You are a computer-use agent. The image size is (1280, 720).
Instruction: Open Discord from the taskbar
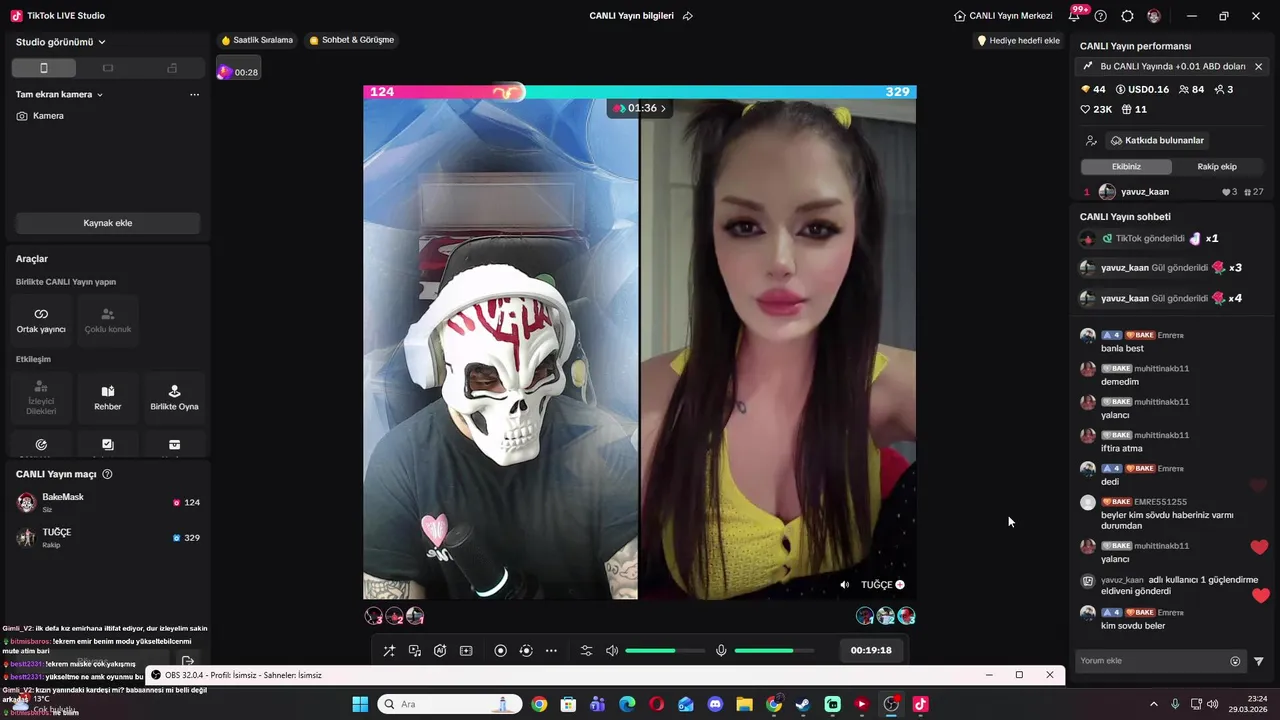[x=715, y=704]
